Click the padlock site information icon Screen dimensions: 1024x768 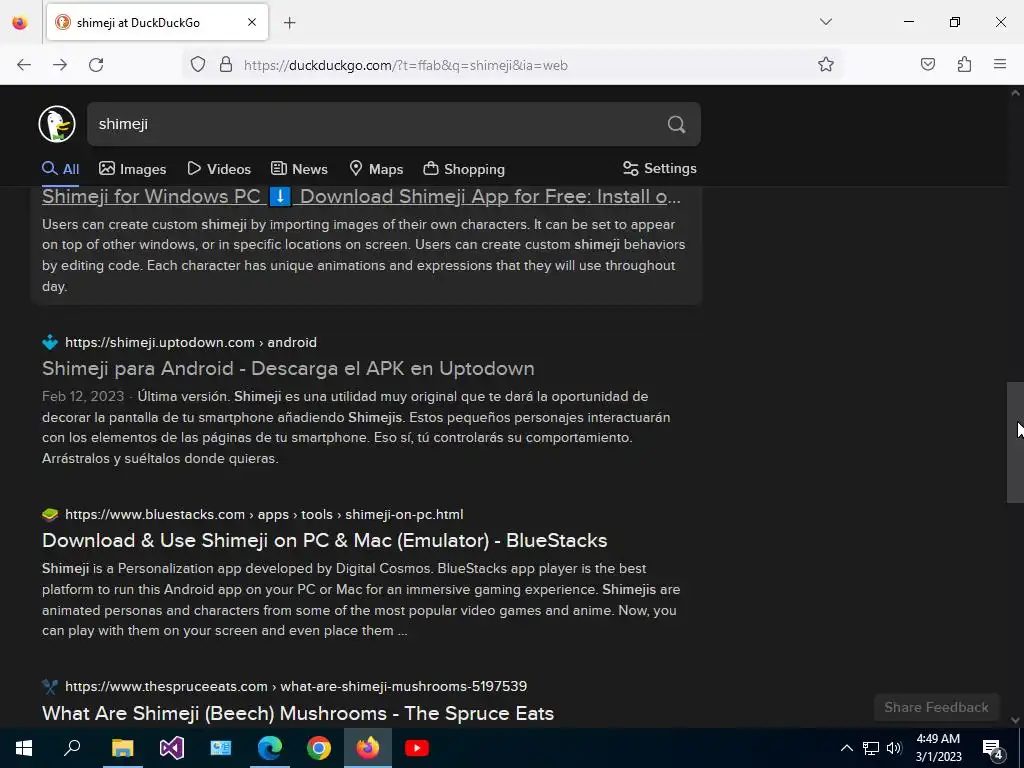click(226, 65)
